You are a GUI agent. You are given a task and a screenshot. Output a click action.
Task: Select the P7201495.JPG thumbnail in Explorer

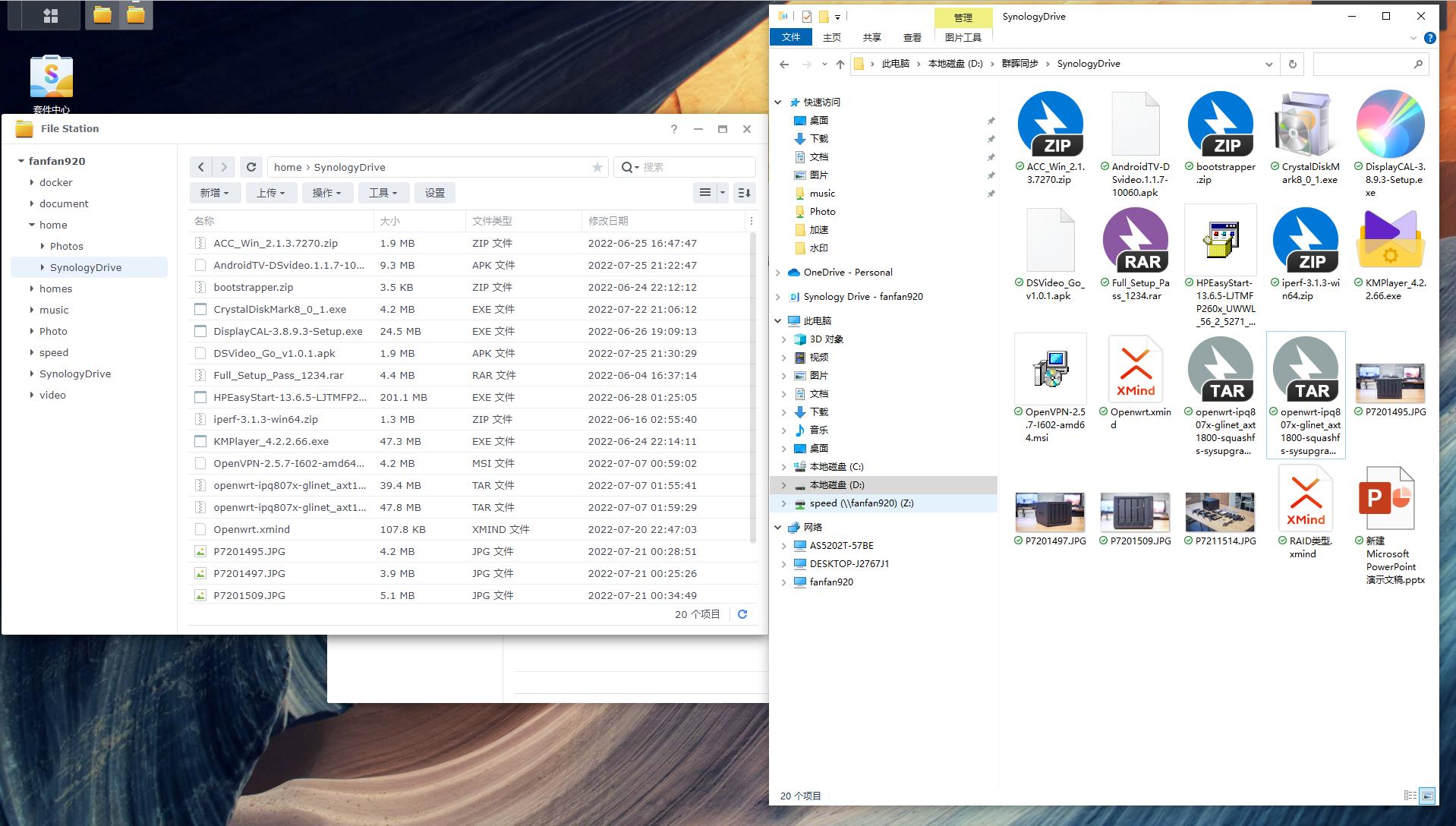click(1389, 383)
